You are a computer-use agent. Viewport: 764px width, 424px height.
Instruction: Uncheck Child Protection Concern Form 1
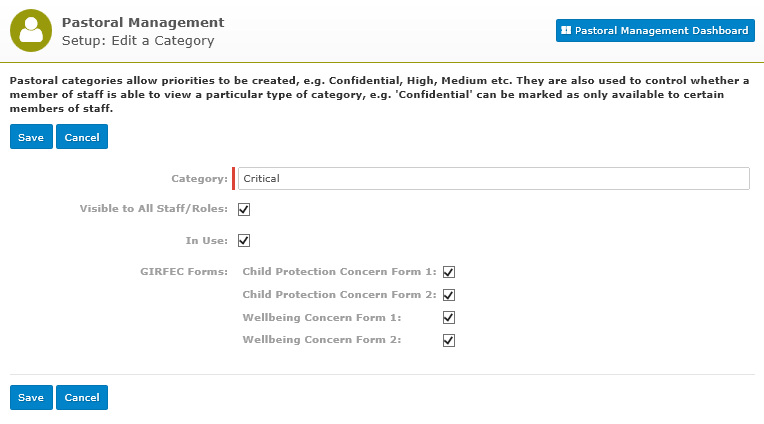click(x=449, y=272)
